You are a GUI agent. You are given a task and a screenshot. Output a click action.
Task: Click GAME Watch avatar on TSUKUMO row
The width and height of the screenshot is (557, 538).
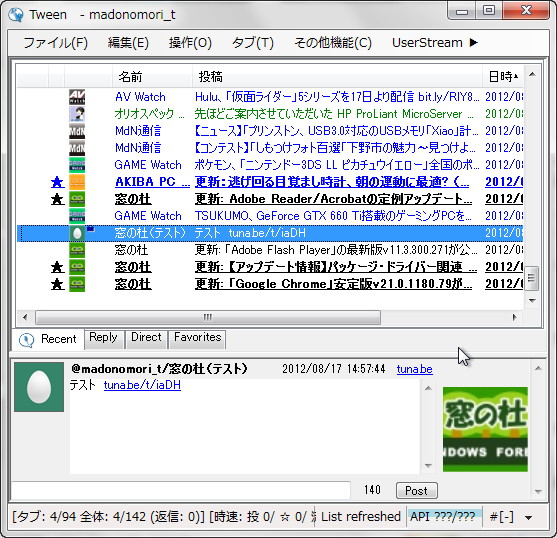(77, 216)
